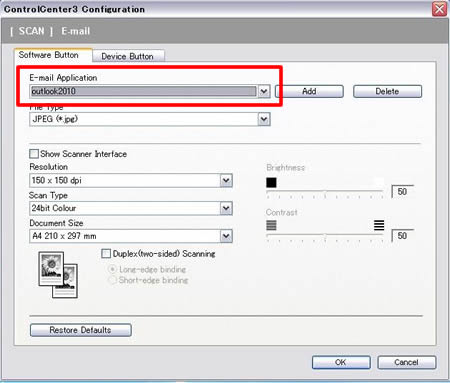Click the Contrast slider track
This screenshot has width=450, height=383.
pos(325,237)
